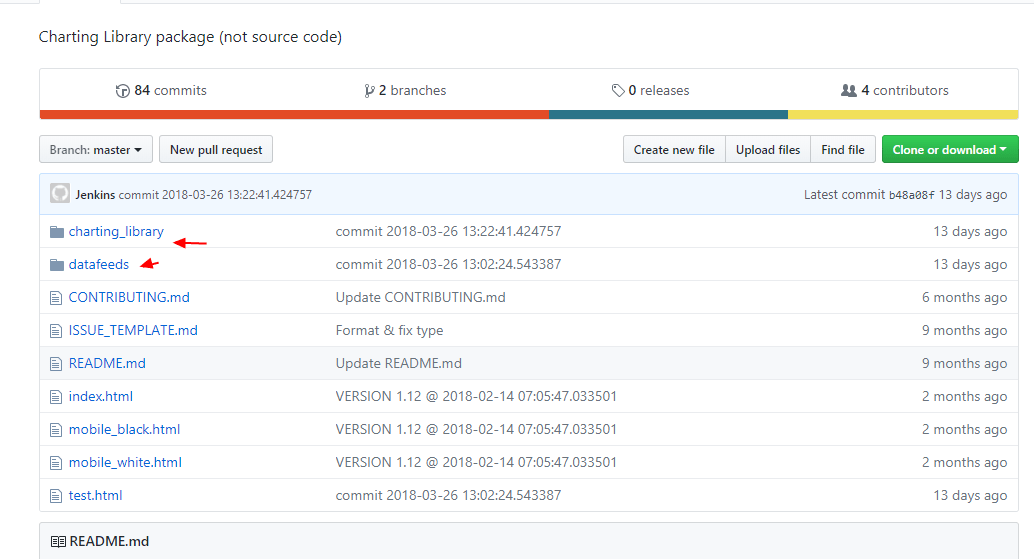Click 'Update CONTRIBUTING.md' commit message

click(x=421, y=297)
